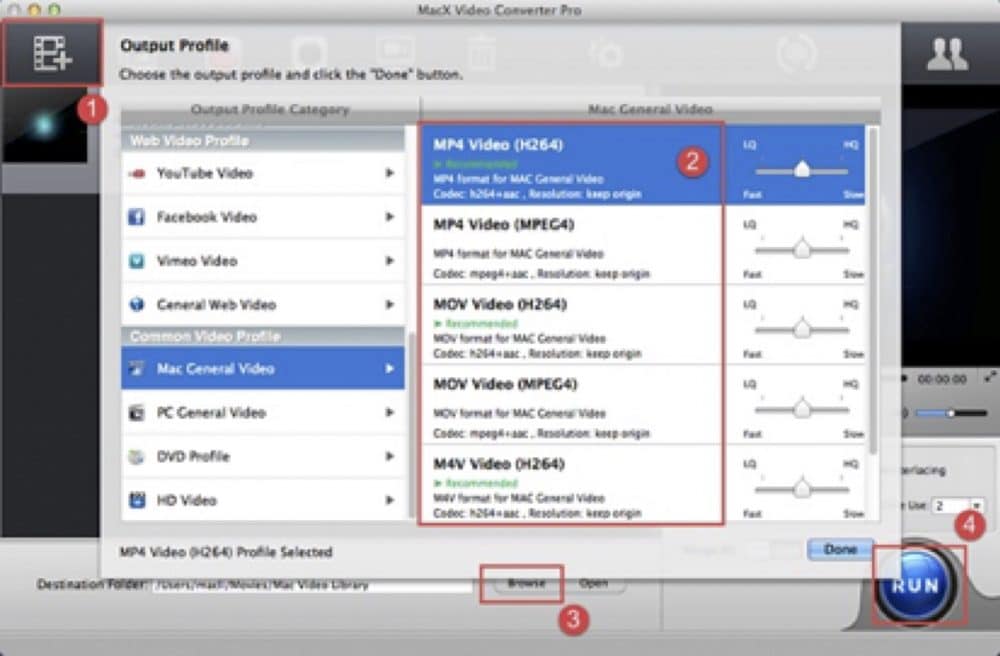Viewport: 1000px width, 656px height.
Task: Choose the MP4 Video (H264) profile
Action: click(572, 165)
